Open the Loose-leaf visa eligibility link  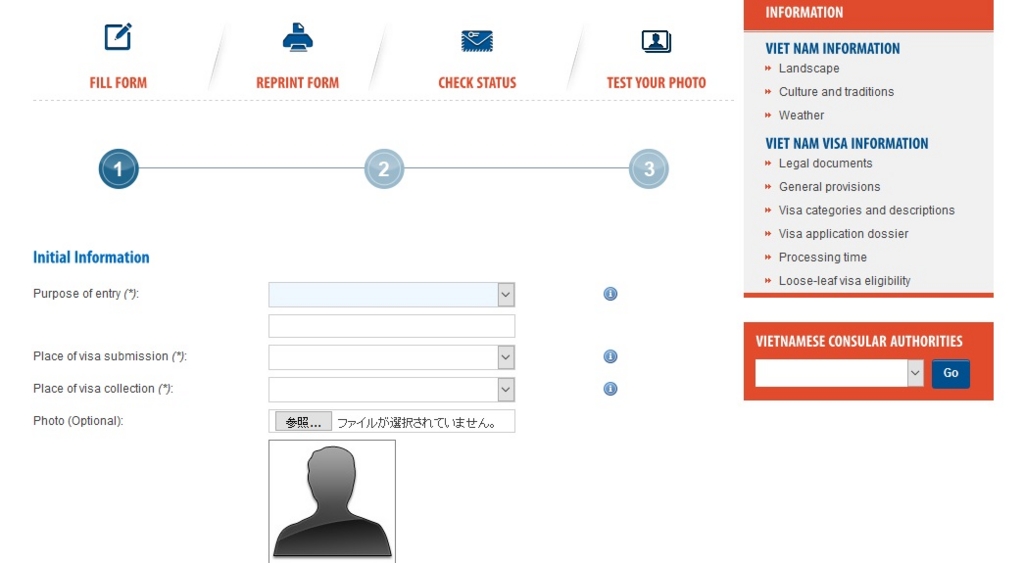844,281
